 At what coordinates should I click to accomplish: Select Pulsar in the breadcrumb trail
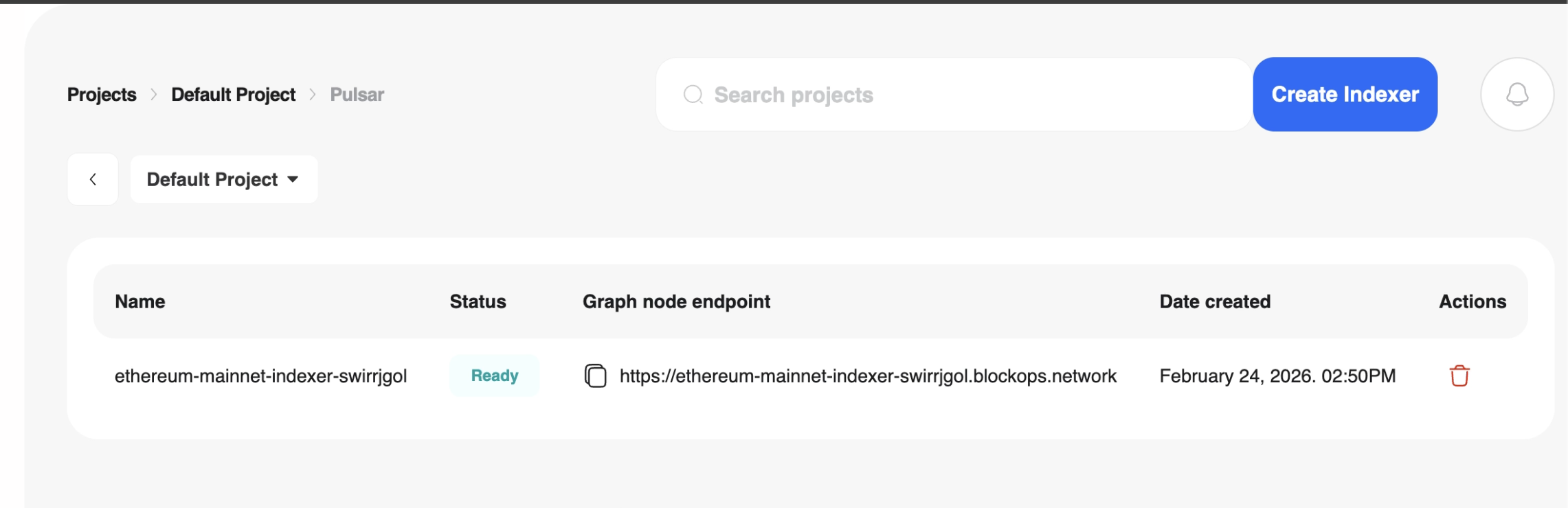point(356,94)
